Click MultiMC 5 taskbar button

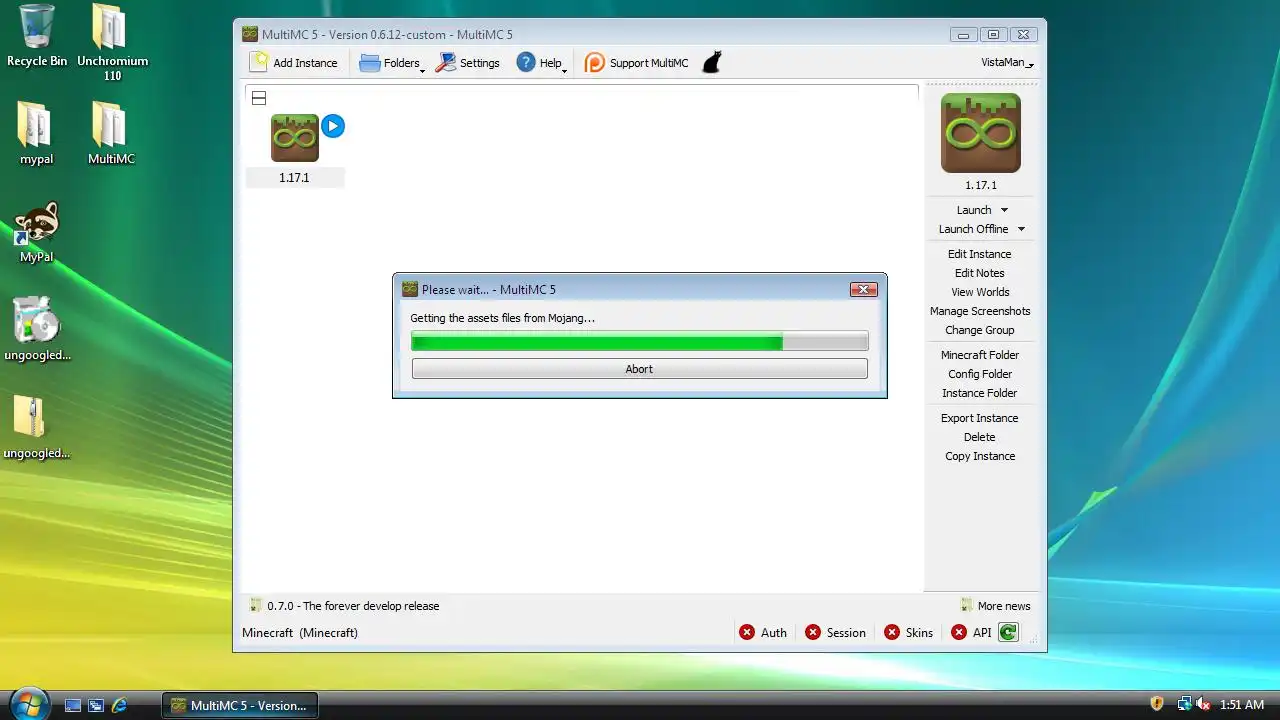(240, 705)
